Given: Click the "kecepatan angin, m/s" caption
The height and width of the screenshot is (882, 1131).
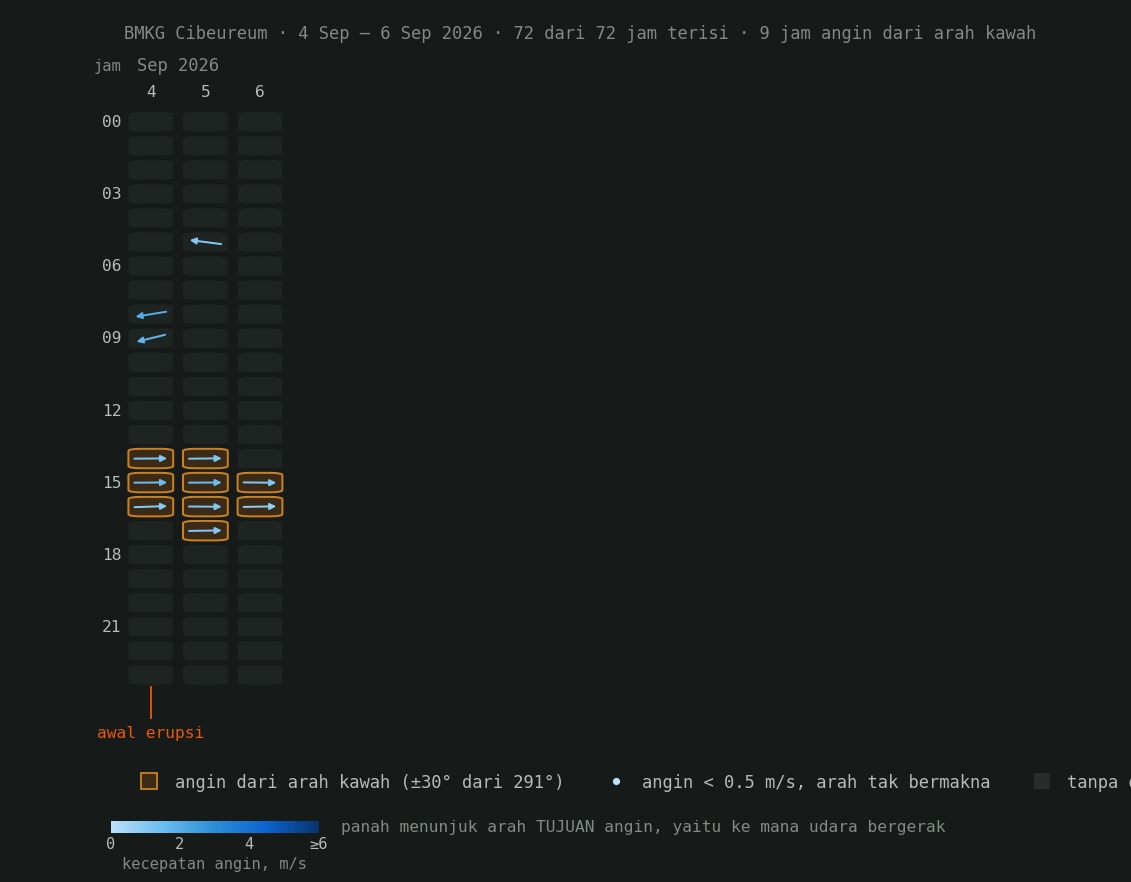Looking at the screenshot, I should pyautogui.click(x=214, y=863).
